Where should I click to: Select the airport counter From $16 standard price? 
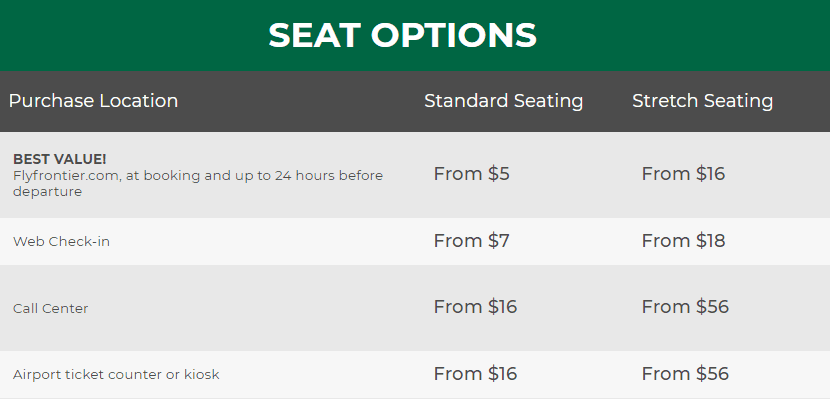click(x=475, y=374)
